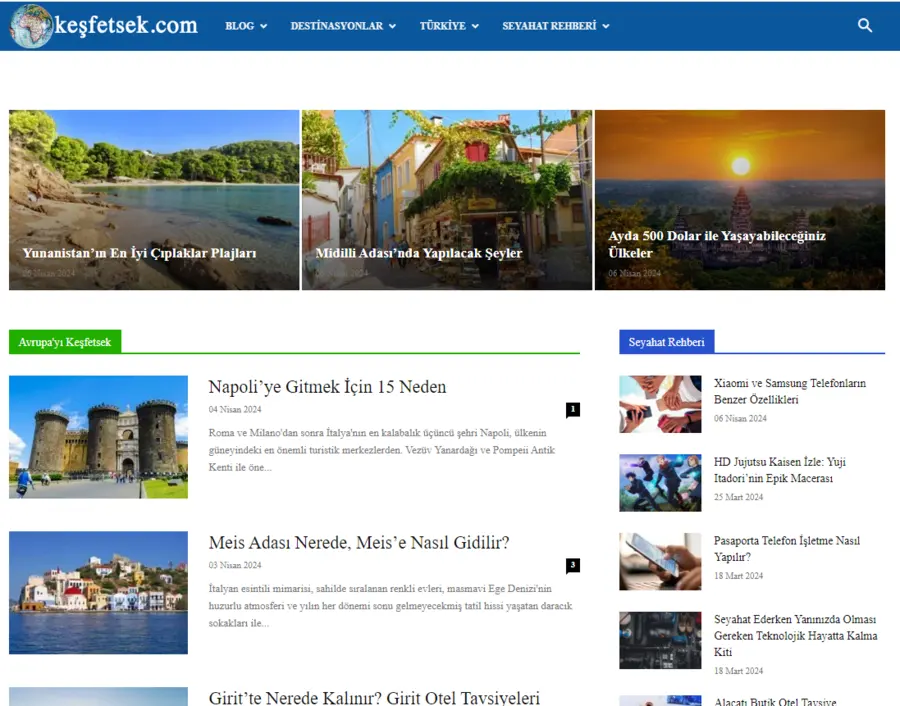Open the DESTİNASYONLAR menu item
This screenshot has height=706, width=900.
336,26
